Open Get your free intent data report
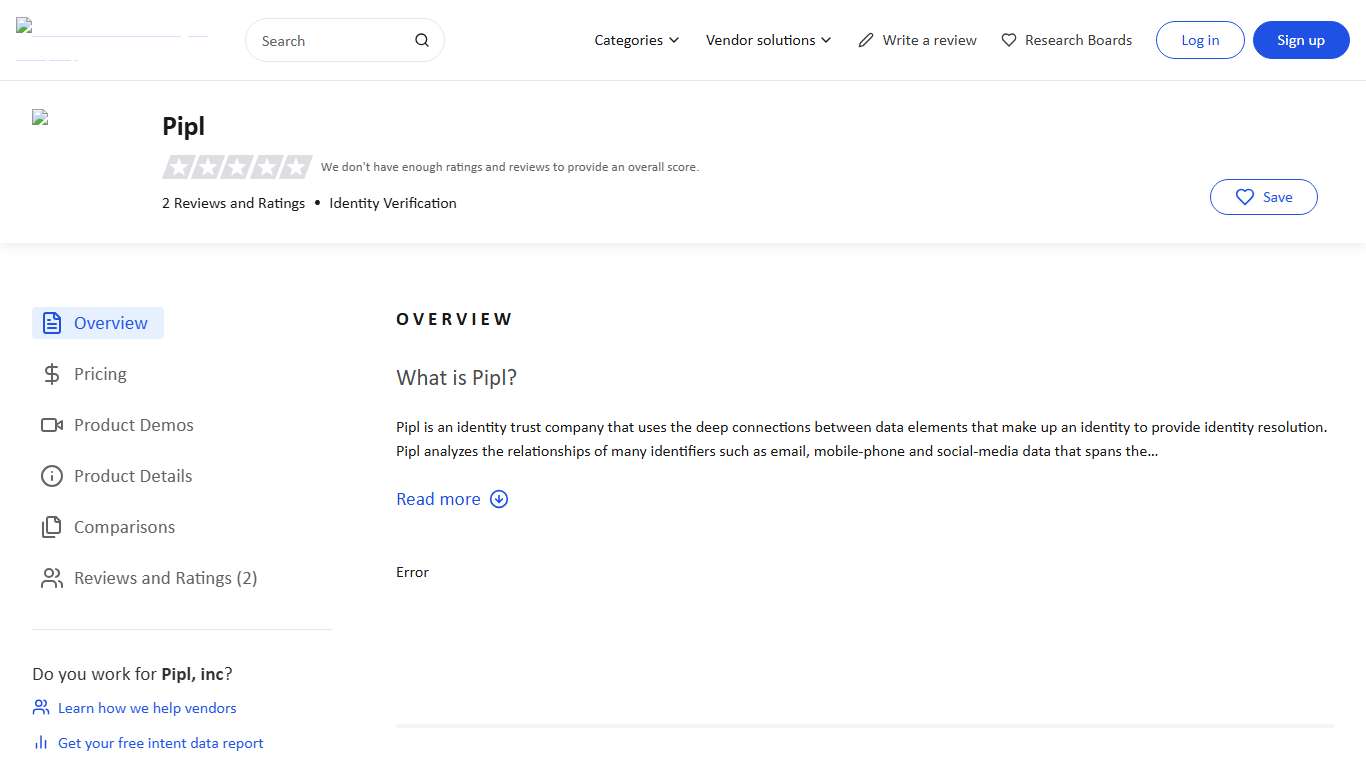The width and height of the screenshot is (1366, 768). click(160, 743)
